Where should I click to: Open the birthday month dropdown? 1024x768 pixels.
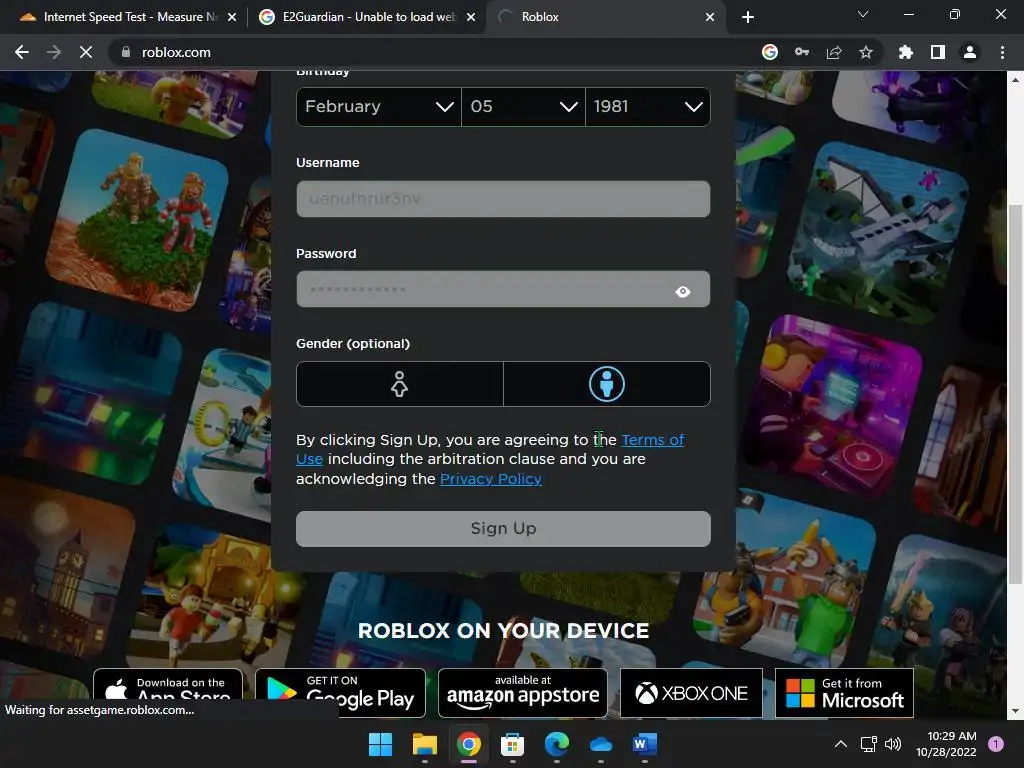coord(379,106)
